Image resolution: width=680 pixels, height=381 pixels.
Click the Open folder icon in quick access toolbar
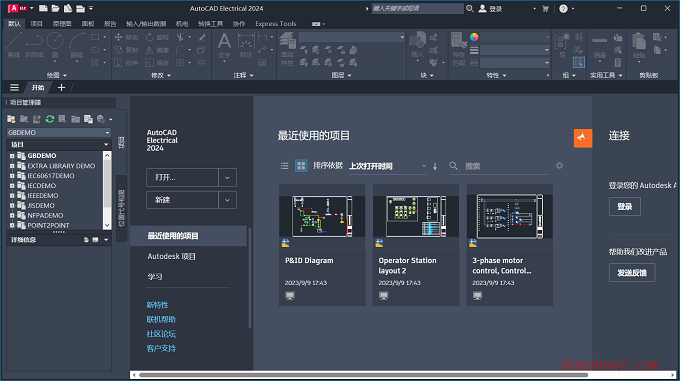pyautogui.click(x=55, y=8)
